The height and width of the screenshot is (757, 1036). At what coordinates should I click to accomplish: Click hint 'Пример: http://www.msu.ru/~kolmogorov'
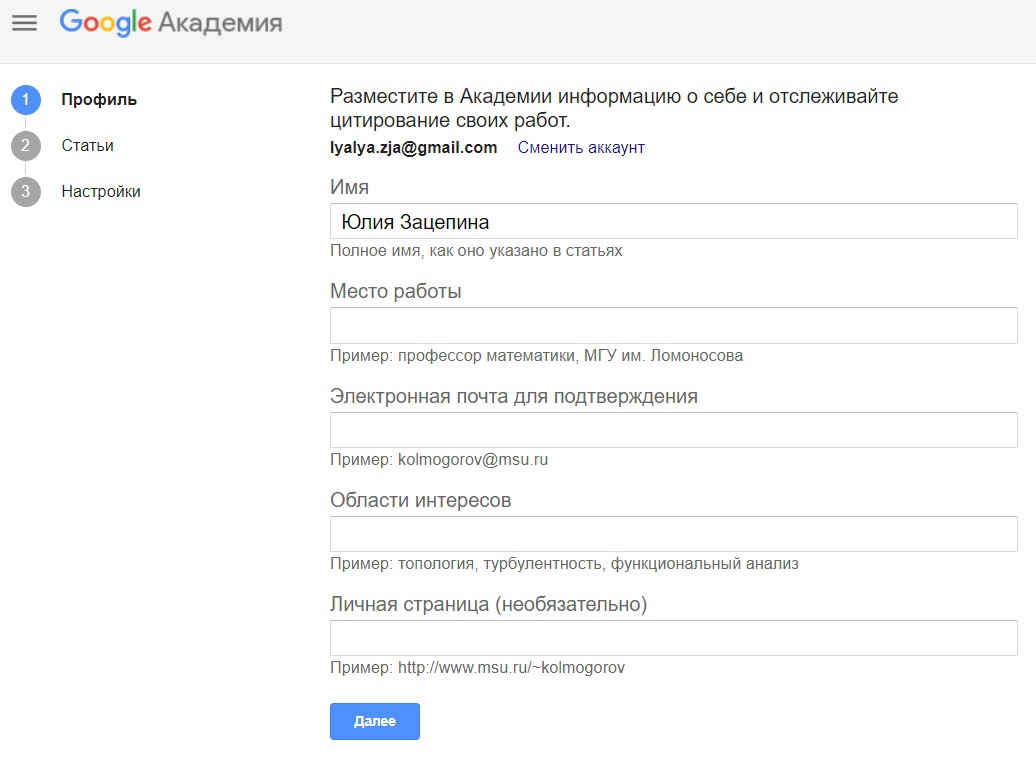pyautogui.click(x=478, y=667)
